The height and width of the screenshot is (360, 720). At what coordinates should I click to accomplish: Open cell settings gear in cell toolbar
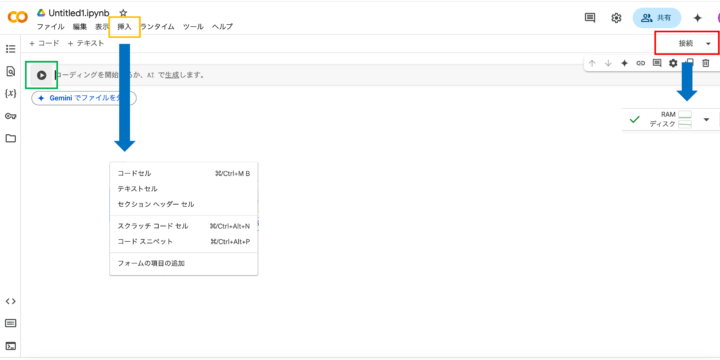click(673, 63)
